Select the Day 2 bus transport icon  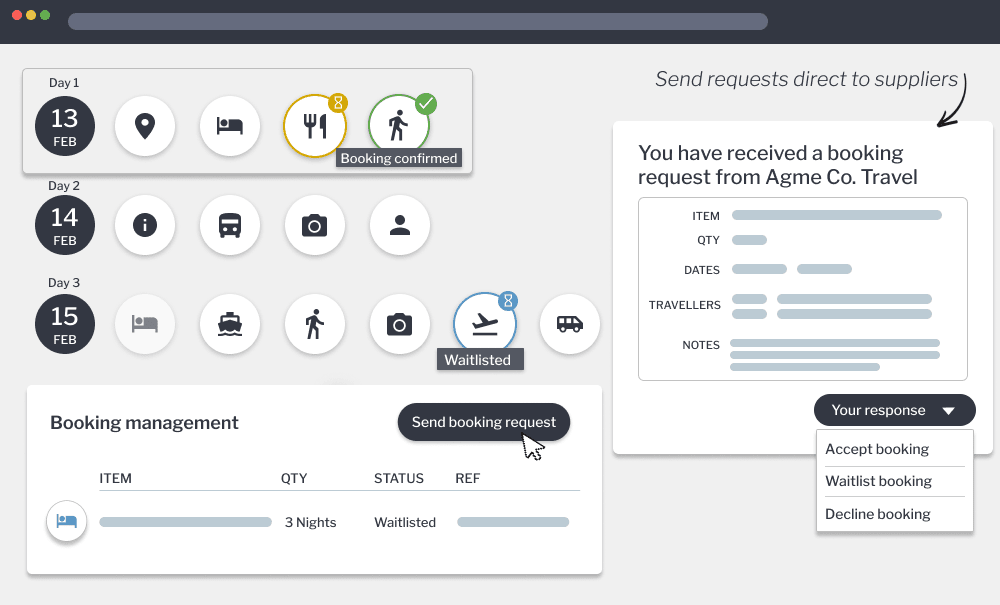230,225
